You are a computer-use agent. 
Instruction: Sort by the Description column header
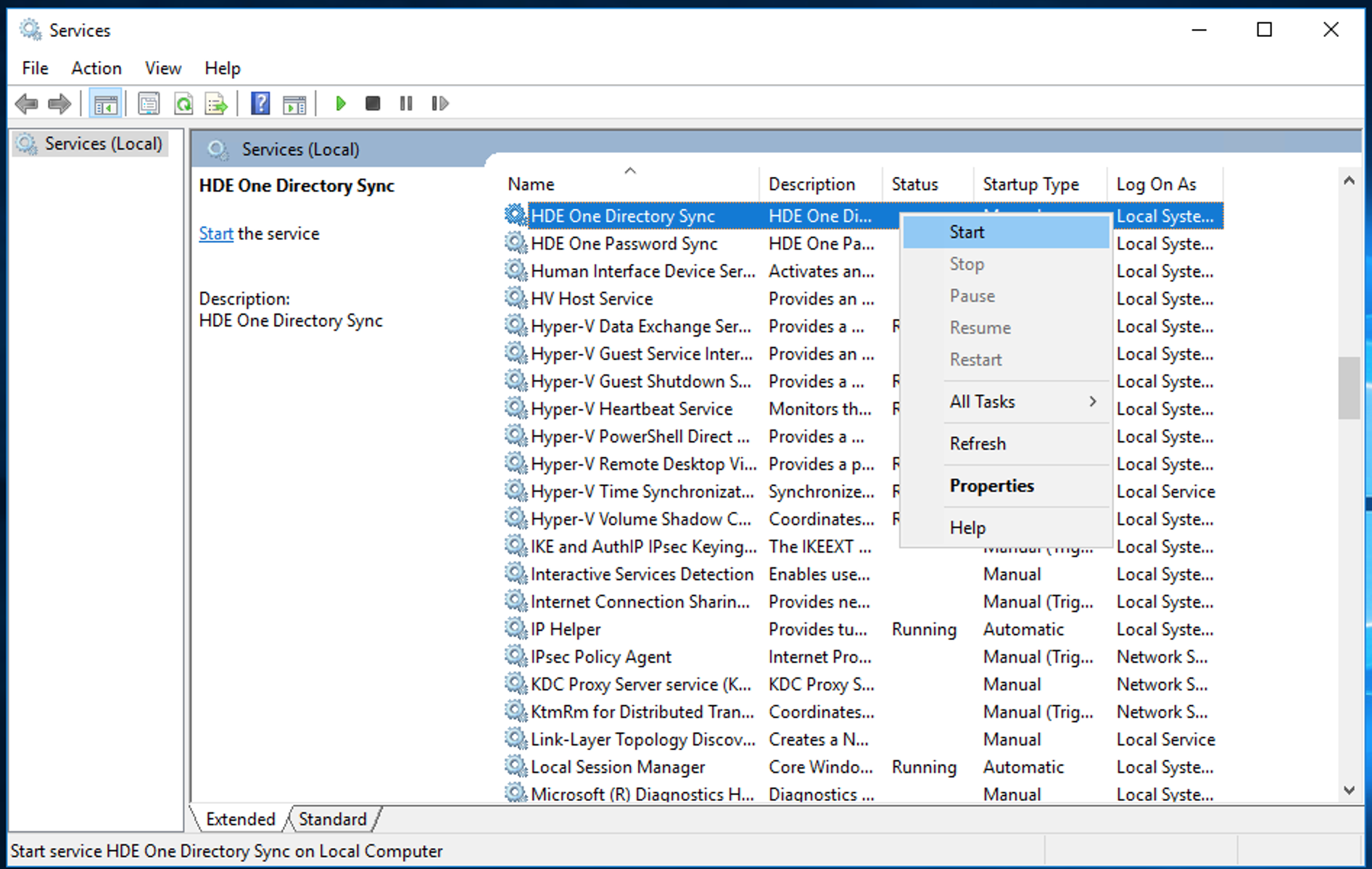[x=821, y=184]
